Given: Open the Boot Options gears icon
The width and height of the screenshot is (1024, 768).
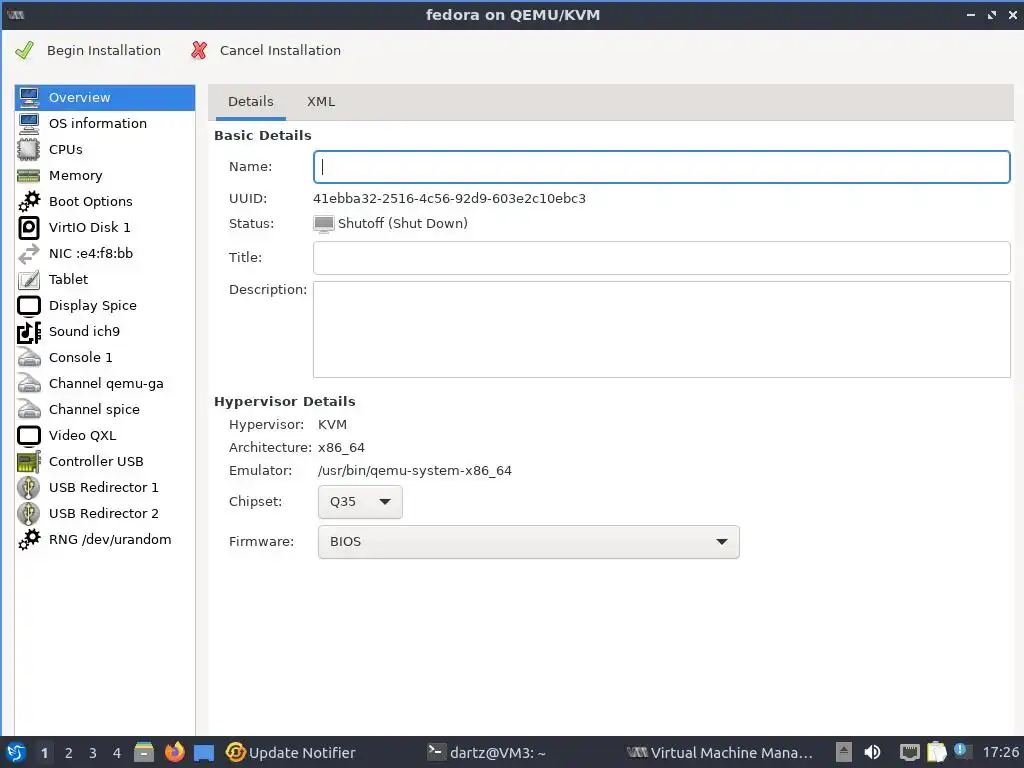Looking at the screenshot, I should click(29, 201).
